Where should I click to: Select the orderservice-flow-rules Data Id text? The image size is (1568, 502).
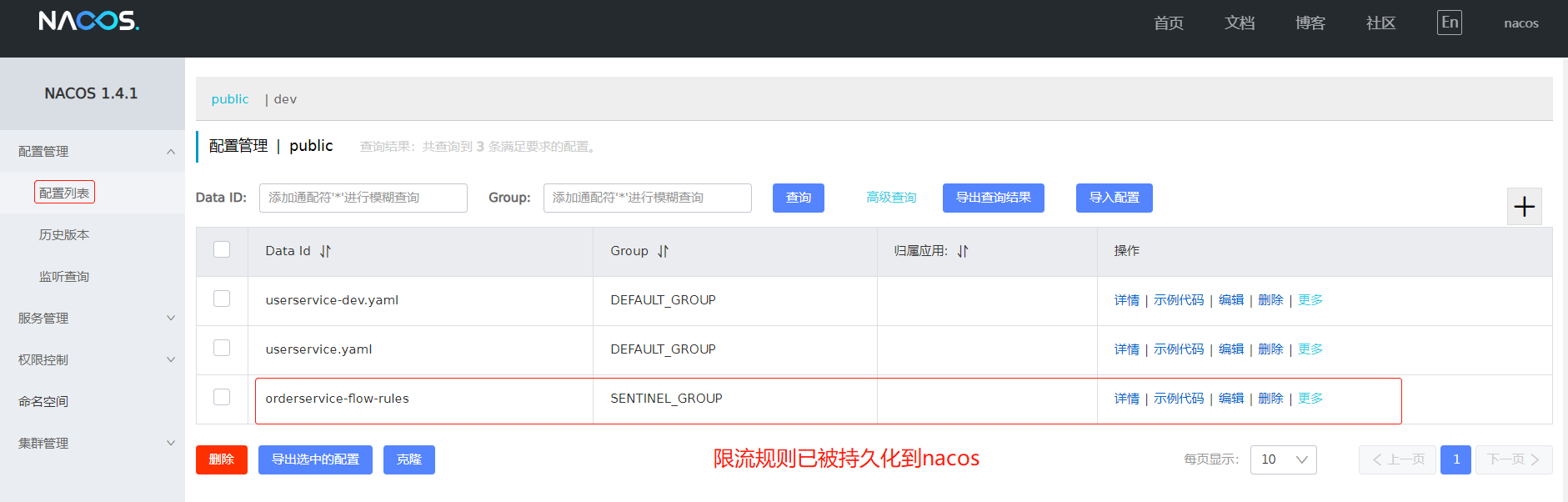pos(337,399)
